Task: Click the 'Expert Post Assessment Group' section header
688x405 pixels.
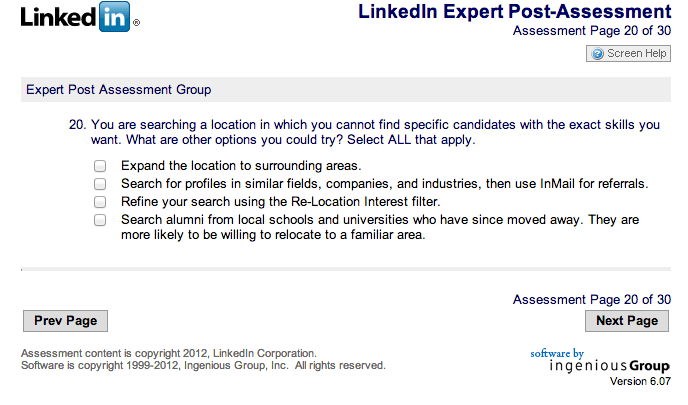Action: (118, 90)
